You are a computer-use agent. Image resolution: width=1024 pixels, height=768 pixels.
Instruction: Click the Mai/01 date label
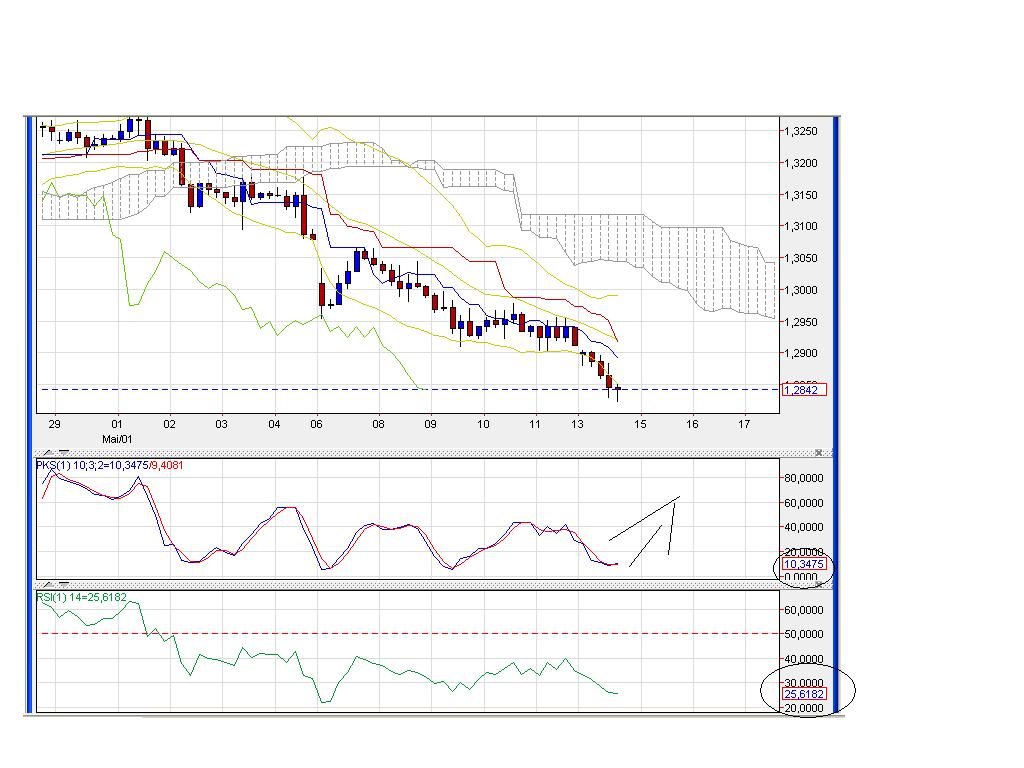(117, 440)
